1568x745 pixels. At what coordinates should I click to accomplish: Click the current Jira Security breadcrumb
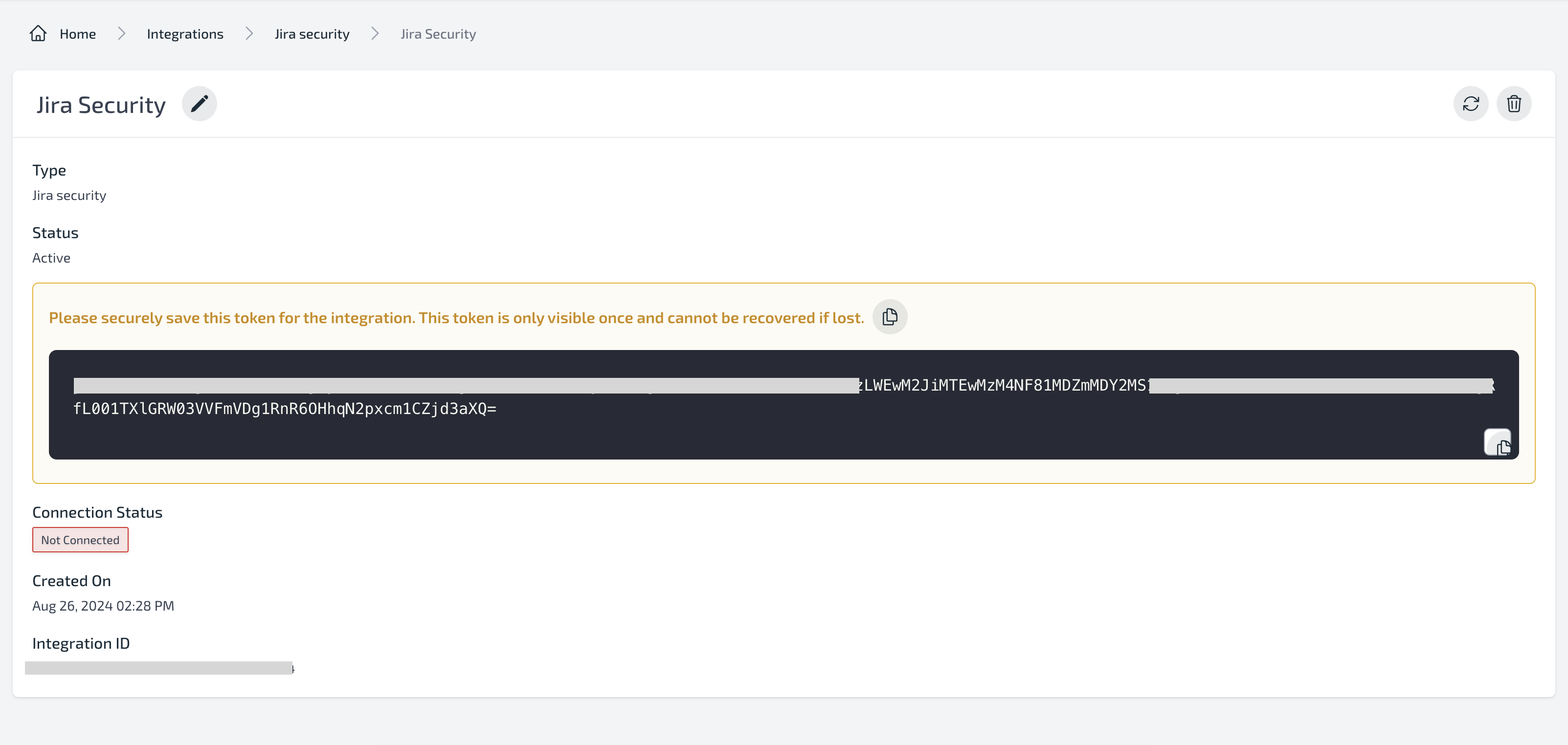(438, 34)
